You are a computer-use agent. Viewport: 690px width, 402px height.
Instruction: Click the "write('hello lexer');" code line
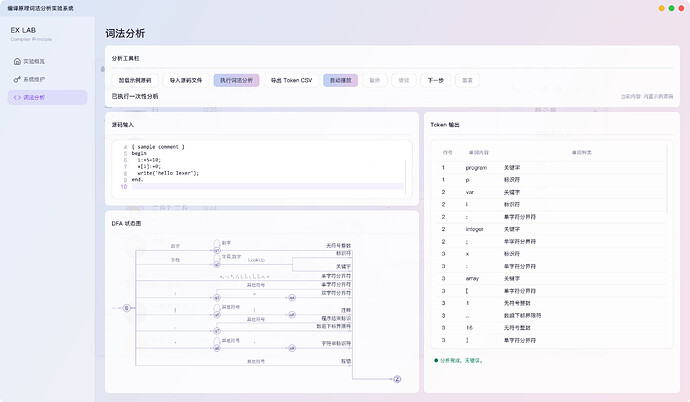(x=168, y=173)
